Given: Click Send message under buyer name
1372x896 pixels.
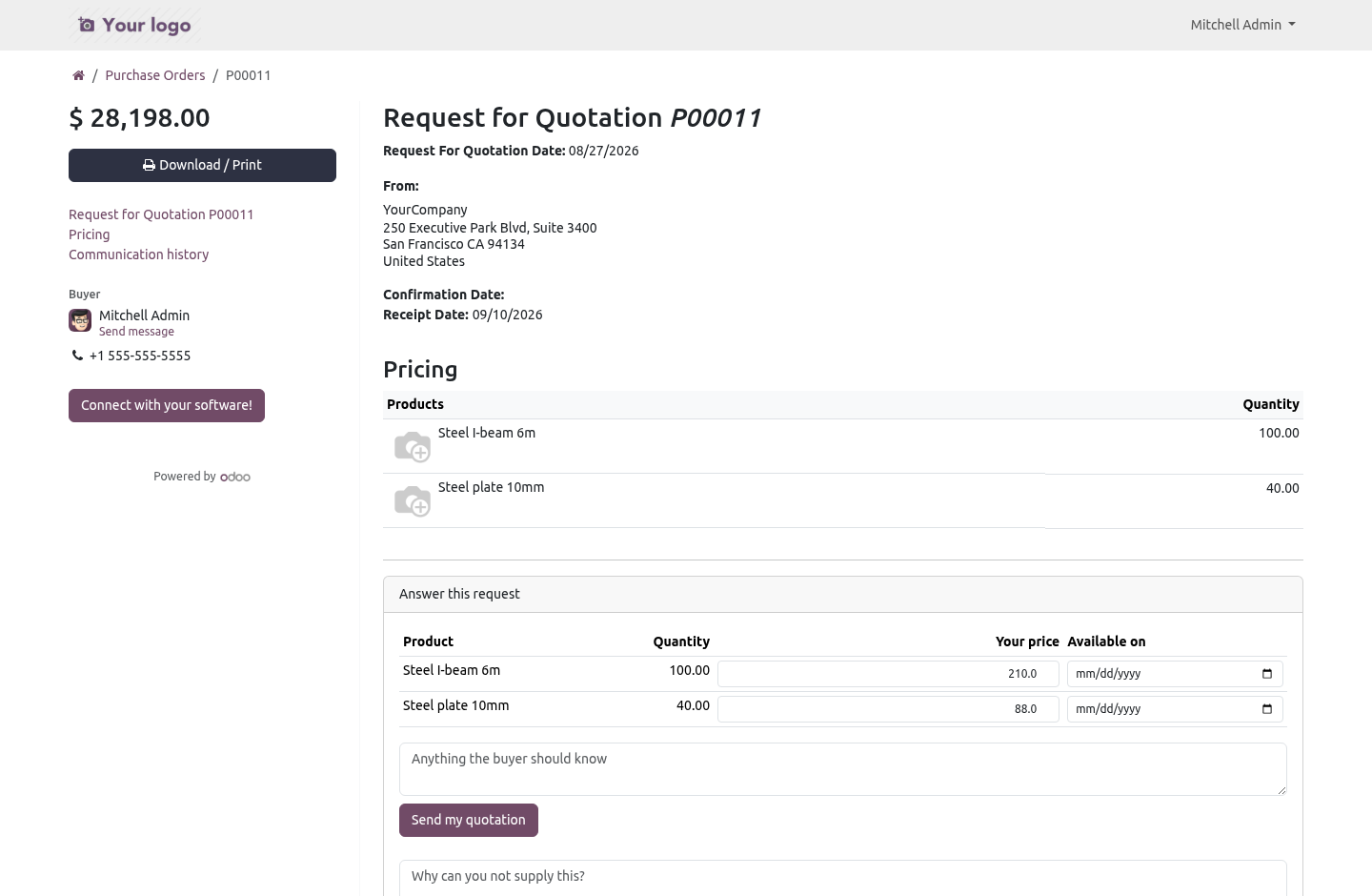Looking at the screenshot, I should [x=136, y=332].
